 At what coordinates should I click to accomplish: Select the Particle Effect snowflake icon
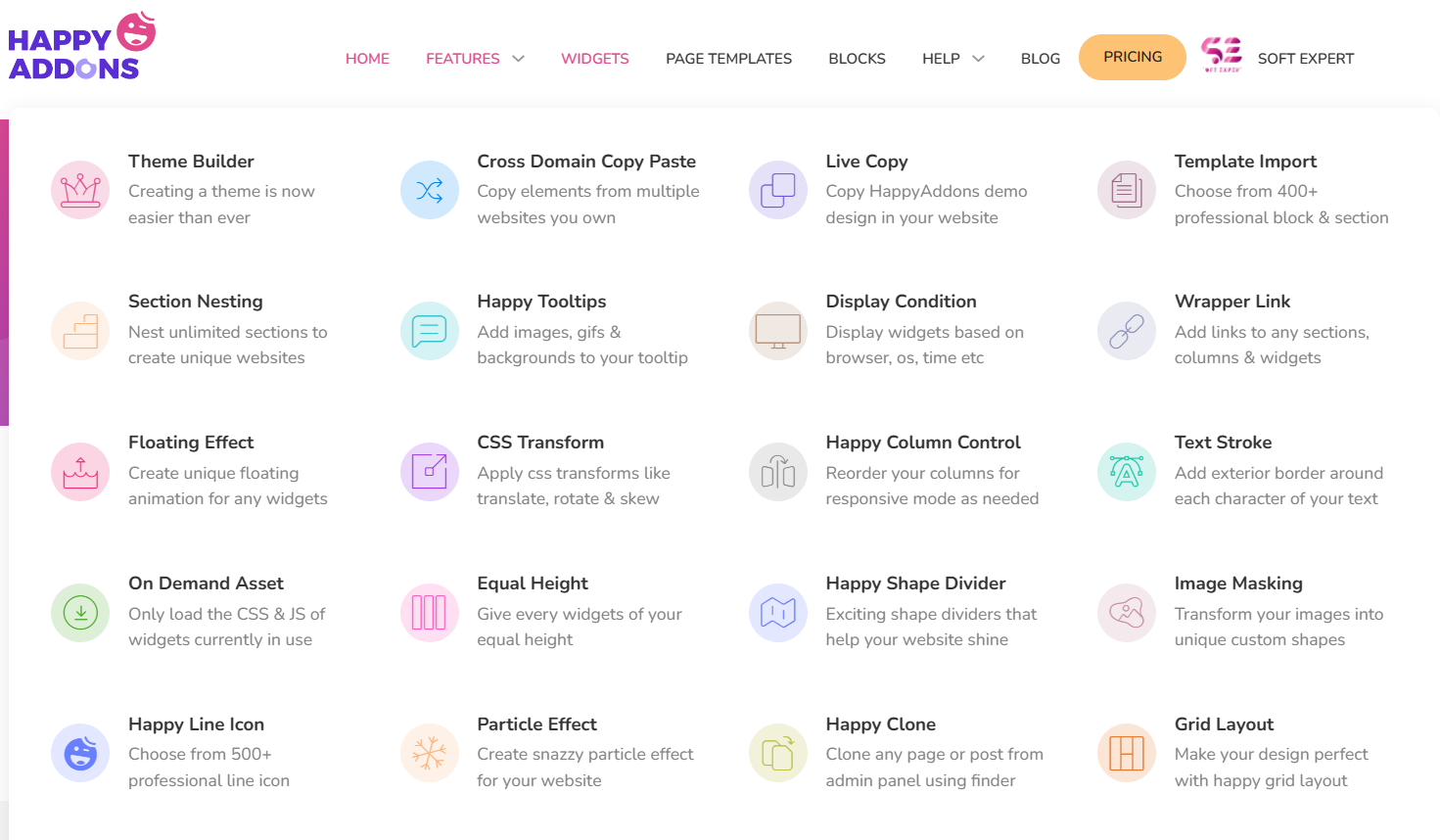[x=429, y=754]
